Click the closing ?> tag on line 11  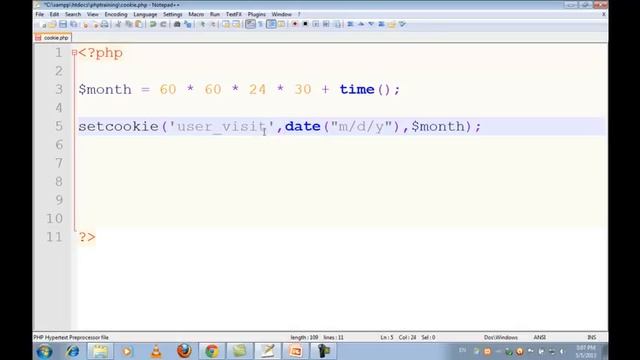(x=87, y=237)
